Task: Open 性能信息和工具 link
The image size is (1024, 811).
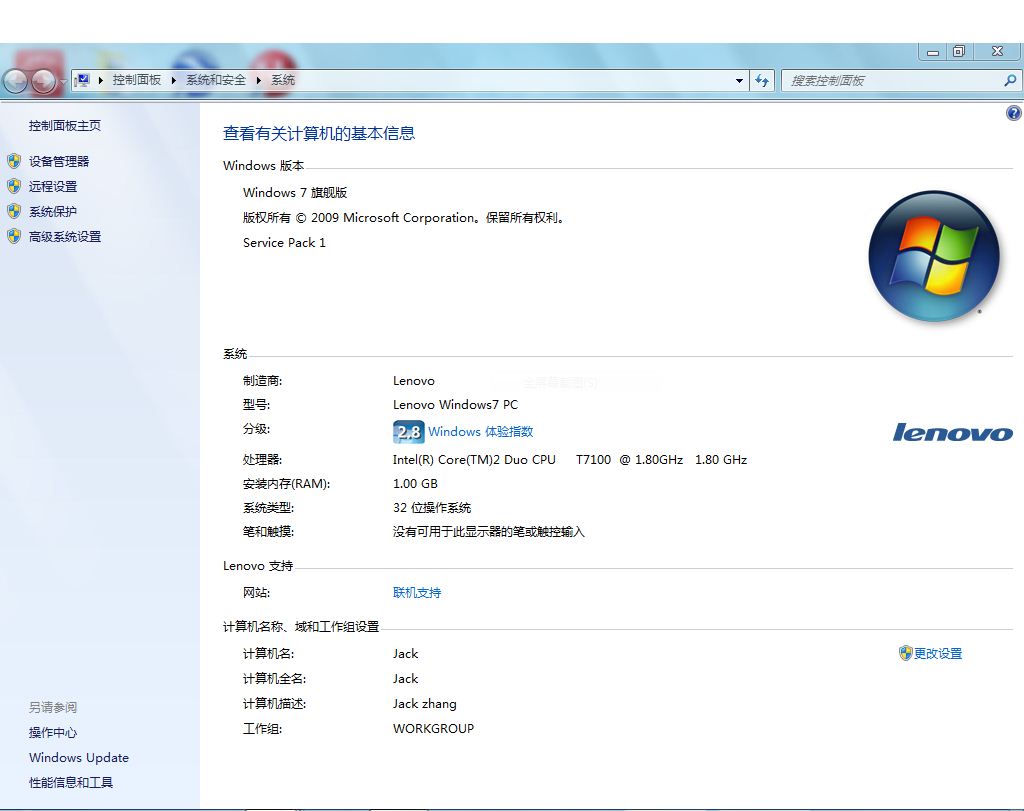Action: click(x=71, y=782)
